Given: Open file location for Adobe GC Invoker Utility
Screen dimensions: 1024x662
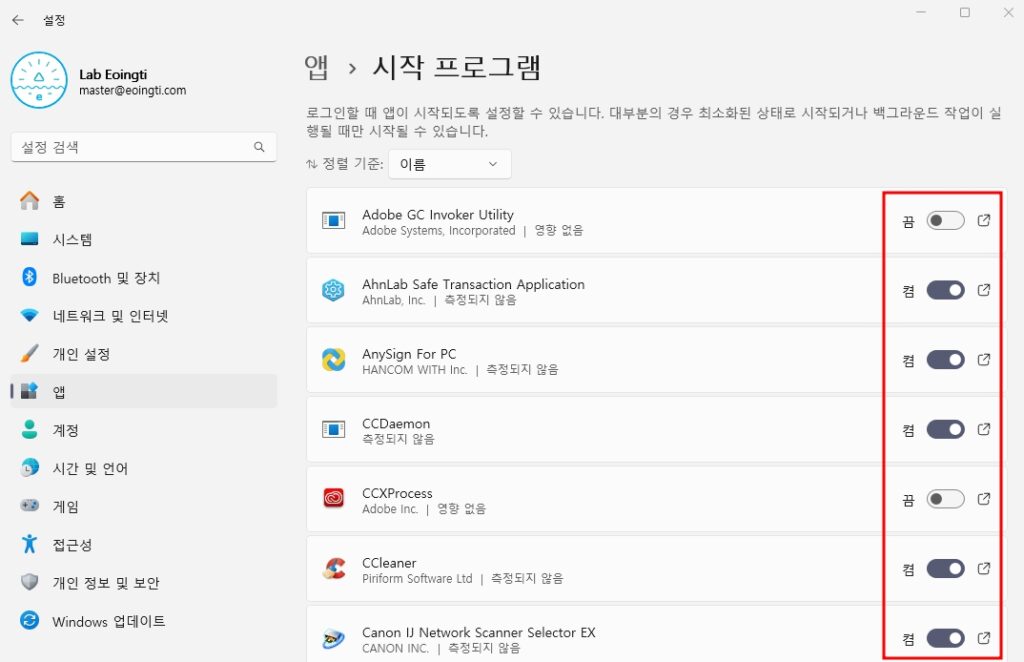Looking at the screenshot, I should 984,221.
